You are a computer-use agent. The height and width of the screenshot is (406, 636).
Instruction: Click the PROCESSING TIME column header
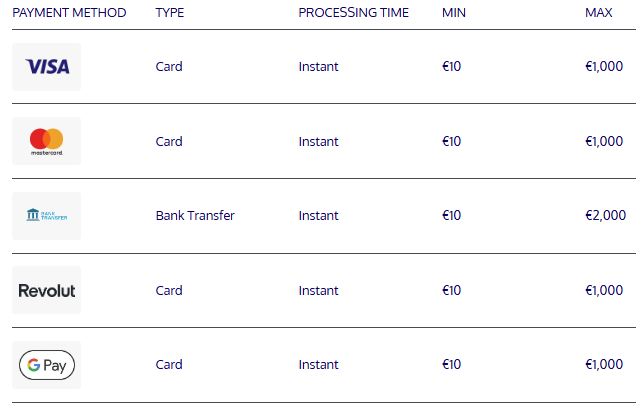[x=353, y=13]
